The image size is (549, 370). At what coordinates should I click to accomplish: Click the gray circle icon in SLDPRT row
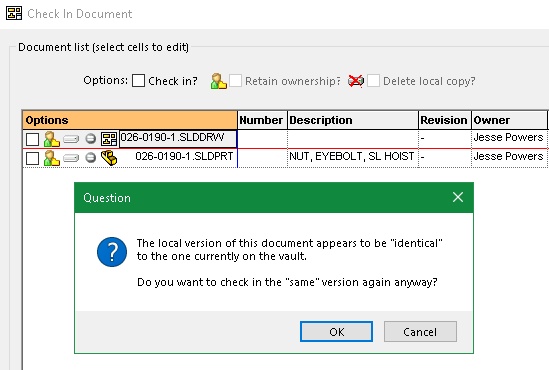[91, 158]
